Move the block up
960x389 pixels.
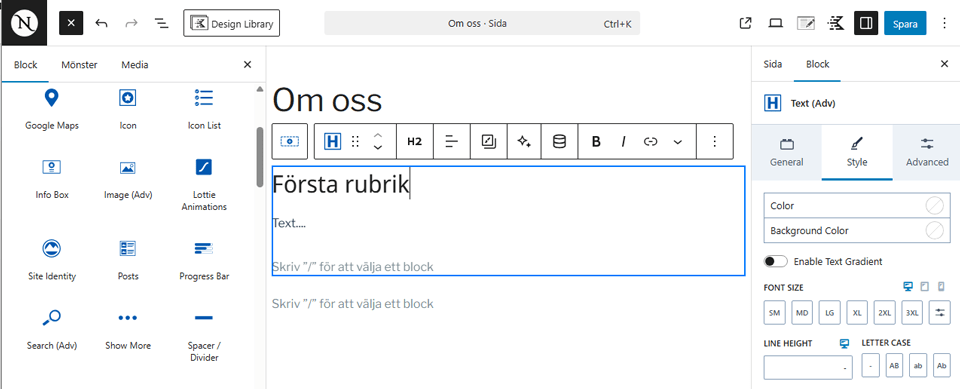click(x=378, y=135)
